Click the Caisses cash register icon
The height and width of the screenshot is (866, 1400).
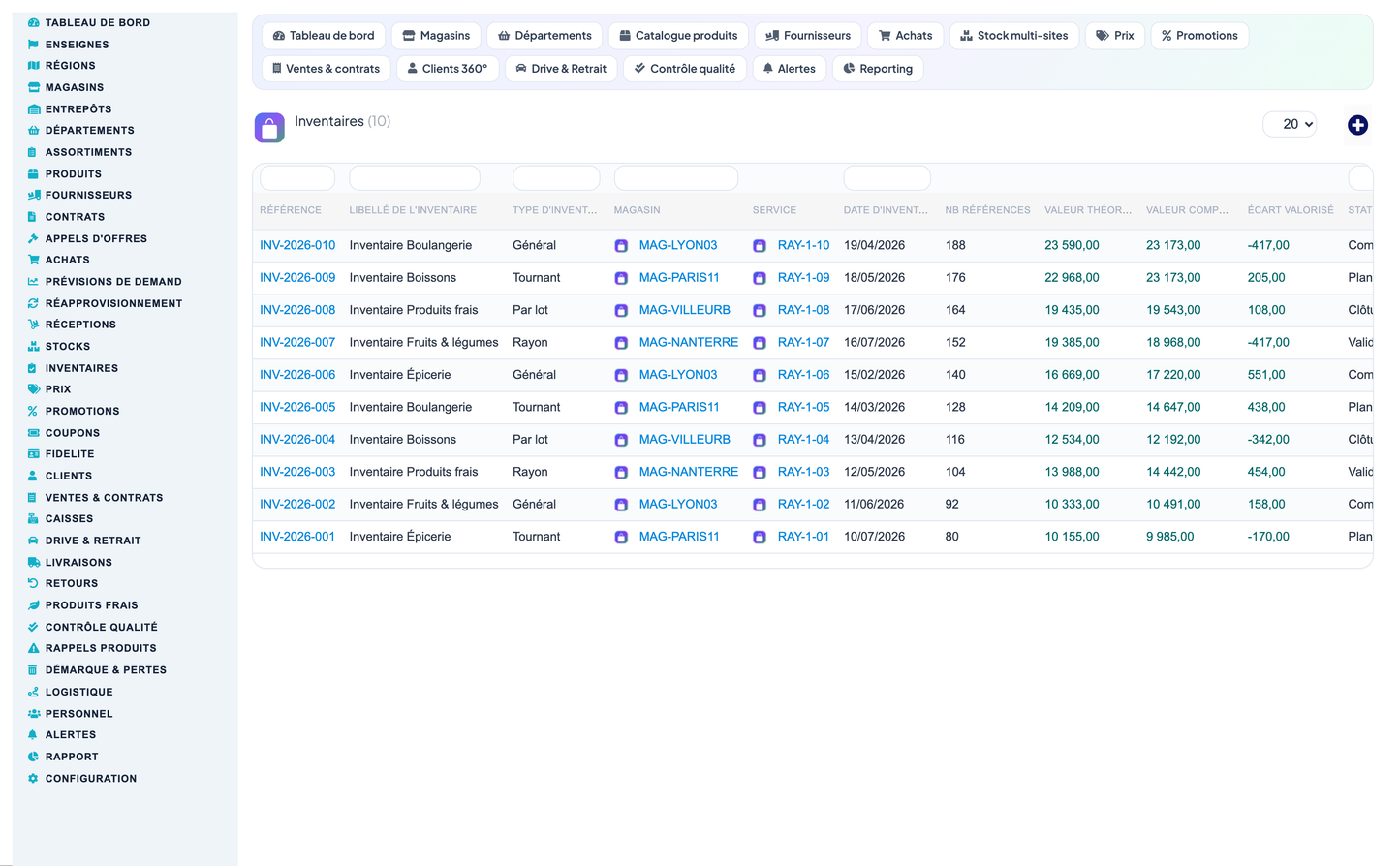coord(34,519)
